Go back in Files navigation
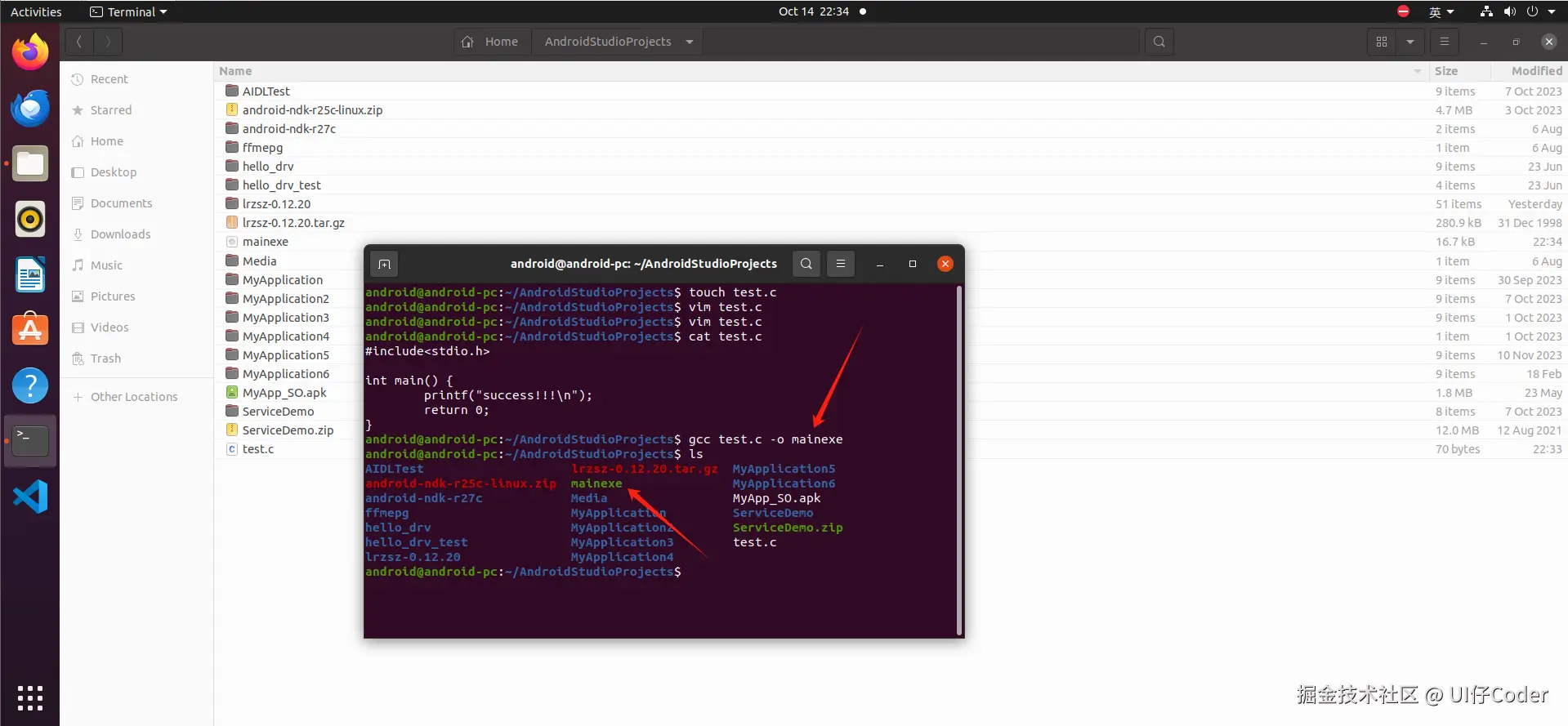 tap(79, 42)
